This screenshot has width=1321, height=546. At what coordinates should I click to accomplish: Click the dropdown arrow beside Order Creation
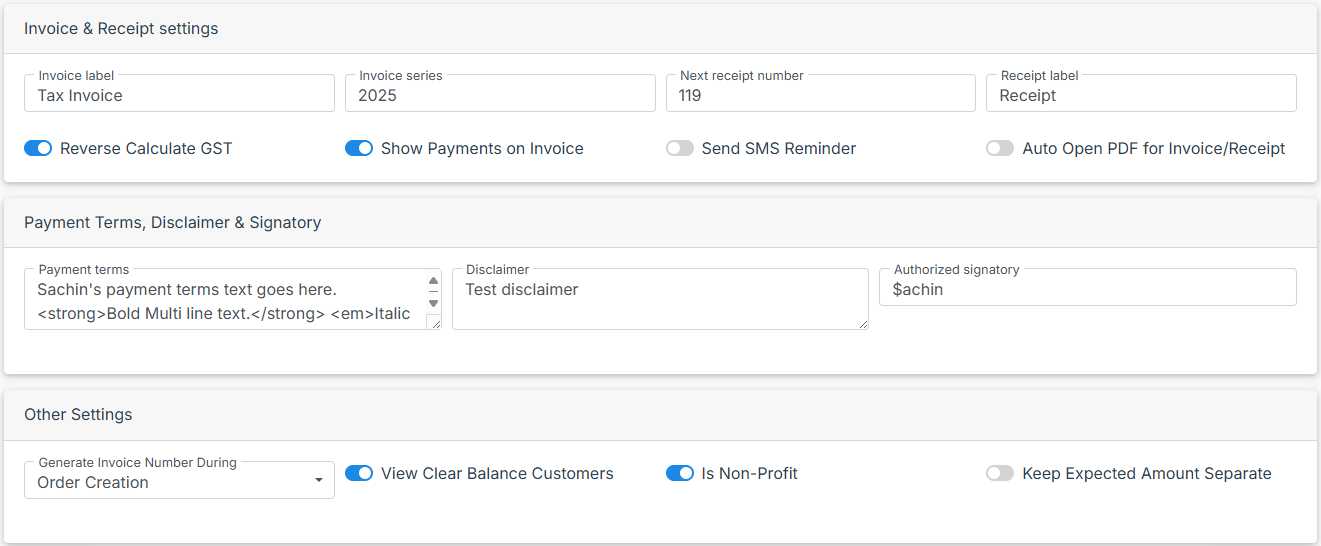(x=318, y=481)
